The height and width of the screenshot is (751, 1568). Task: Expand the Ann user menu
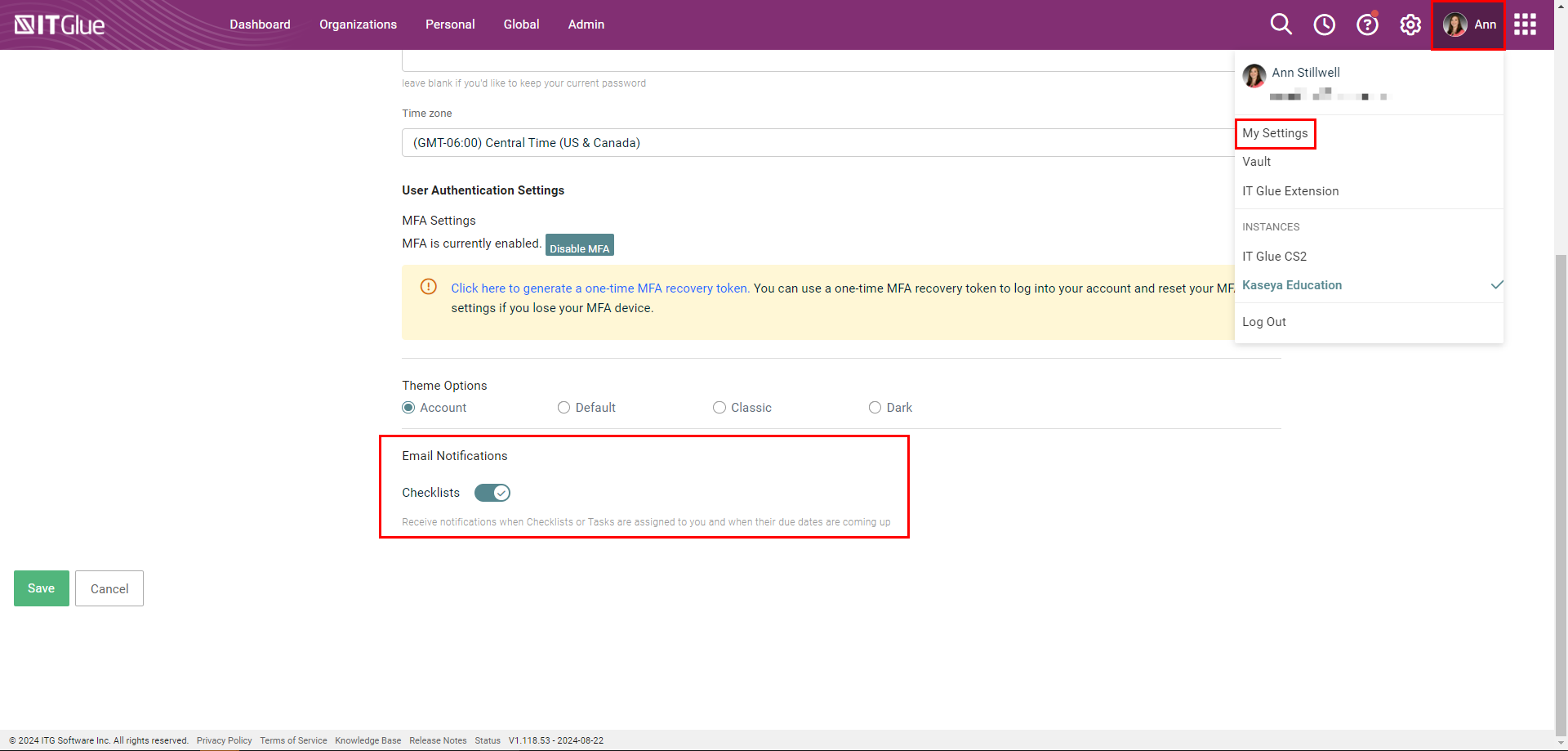pos(1468,25)
